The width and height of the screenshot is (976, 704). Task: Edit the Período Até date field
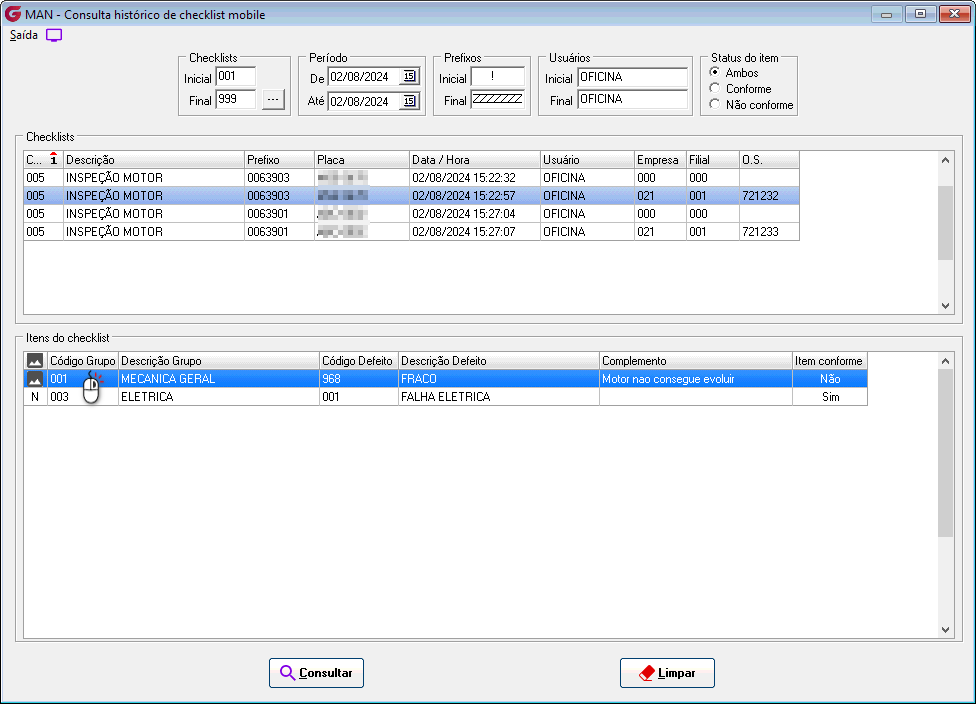(364, 101)
